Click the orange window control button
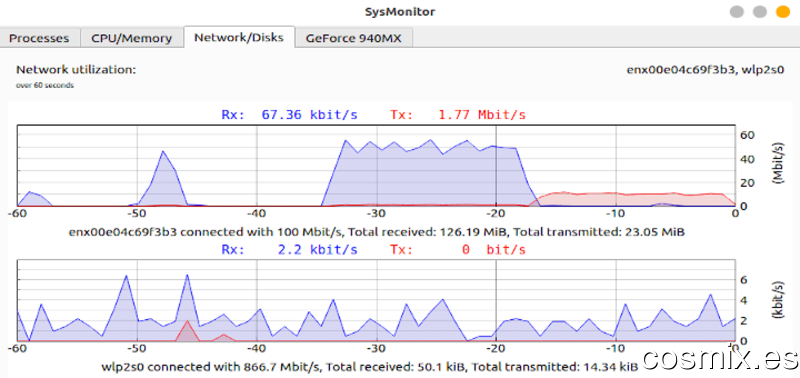 pyautogui.click(x=782, y=12)
